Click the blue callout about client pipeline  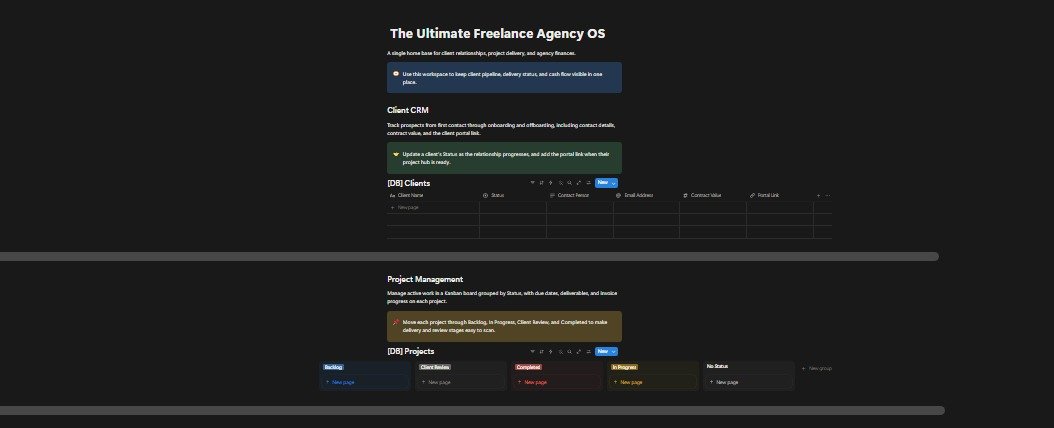tap(504, 78)
